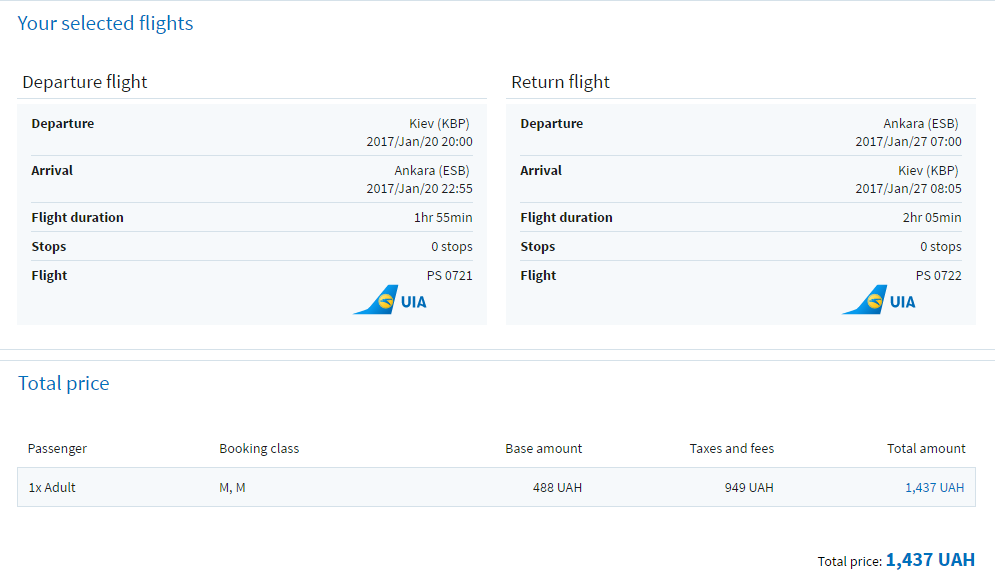Click the UIA logo in Return flight

tap(879, 300)
